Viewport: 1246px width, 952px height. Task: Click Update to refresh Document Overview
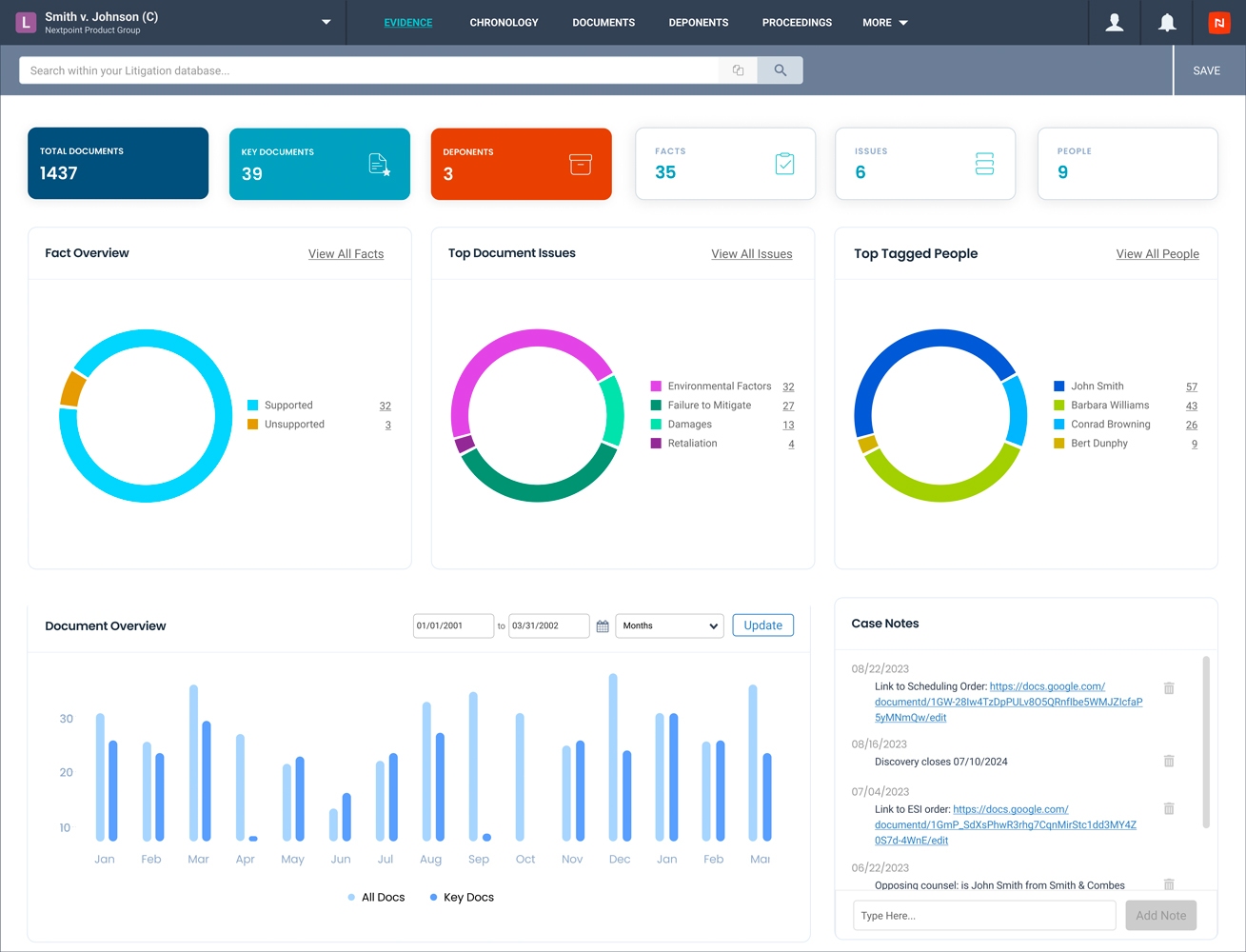tap(762, 625)
